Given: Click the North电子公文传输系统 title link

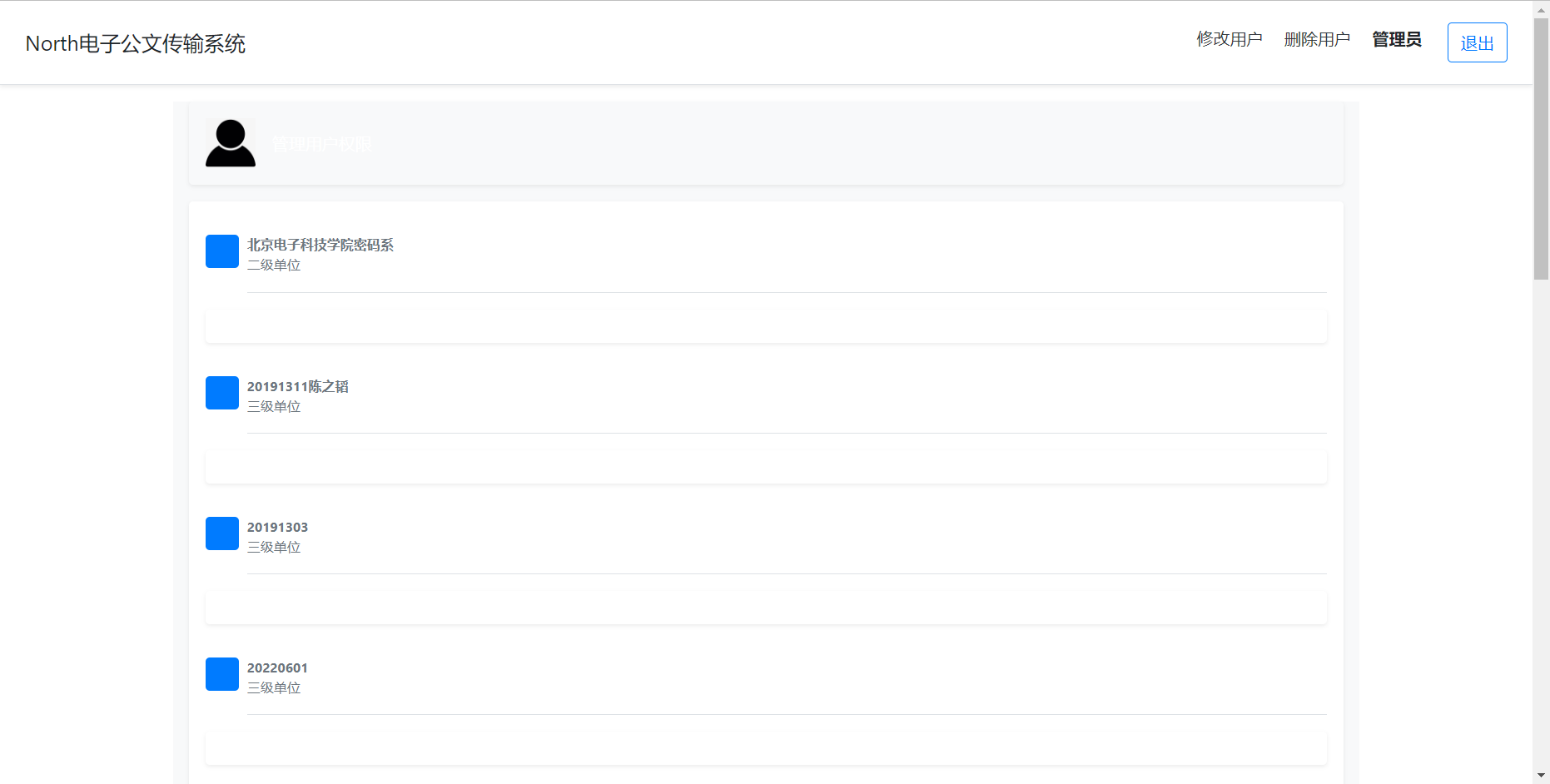Looking at the screenshot, I should click(136, 43).
